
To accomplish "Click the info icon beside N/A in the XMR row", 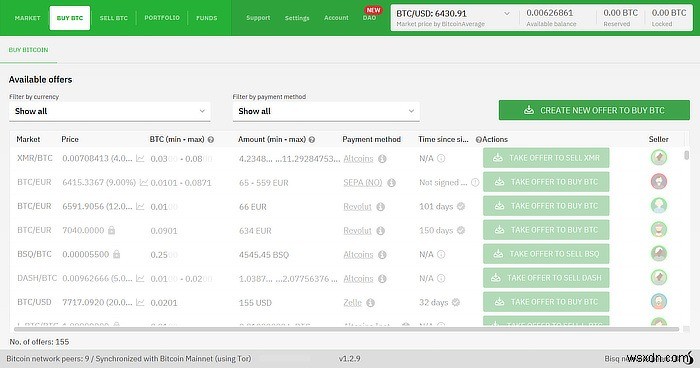I will [441, 158].
